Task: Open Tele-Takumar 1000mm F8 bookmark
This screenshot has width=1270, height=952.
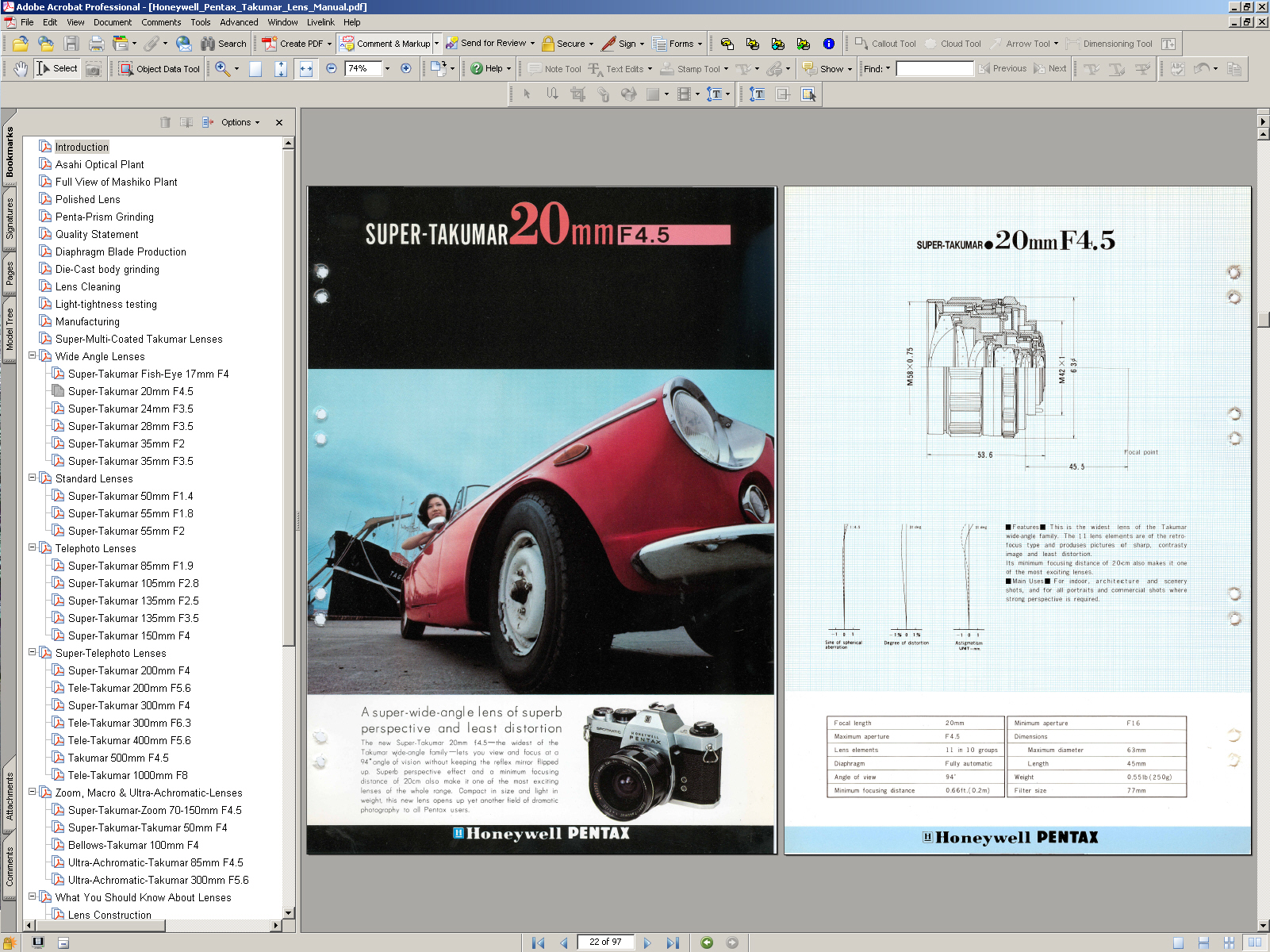Action: (x=128, y=775)
